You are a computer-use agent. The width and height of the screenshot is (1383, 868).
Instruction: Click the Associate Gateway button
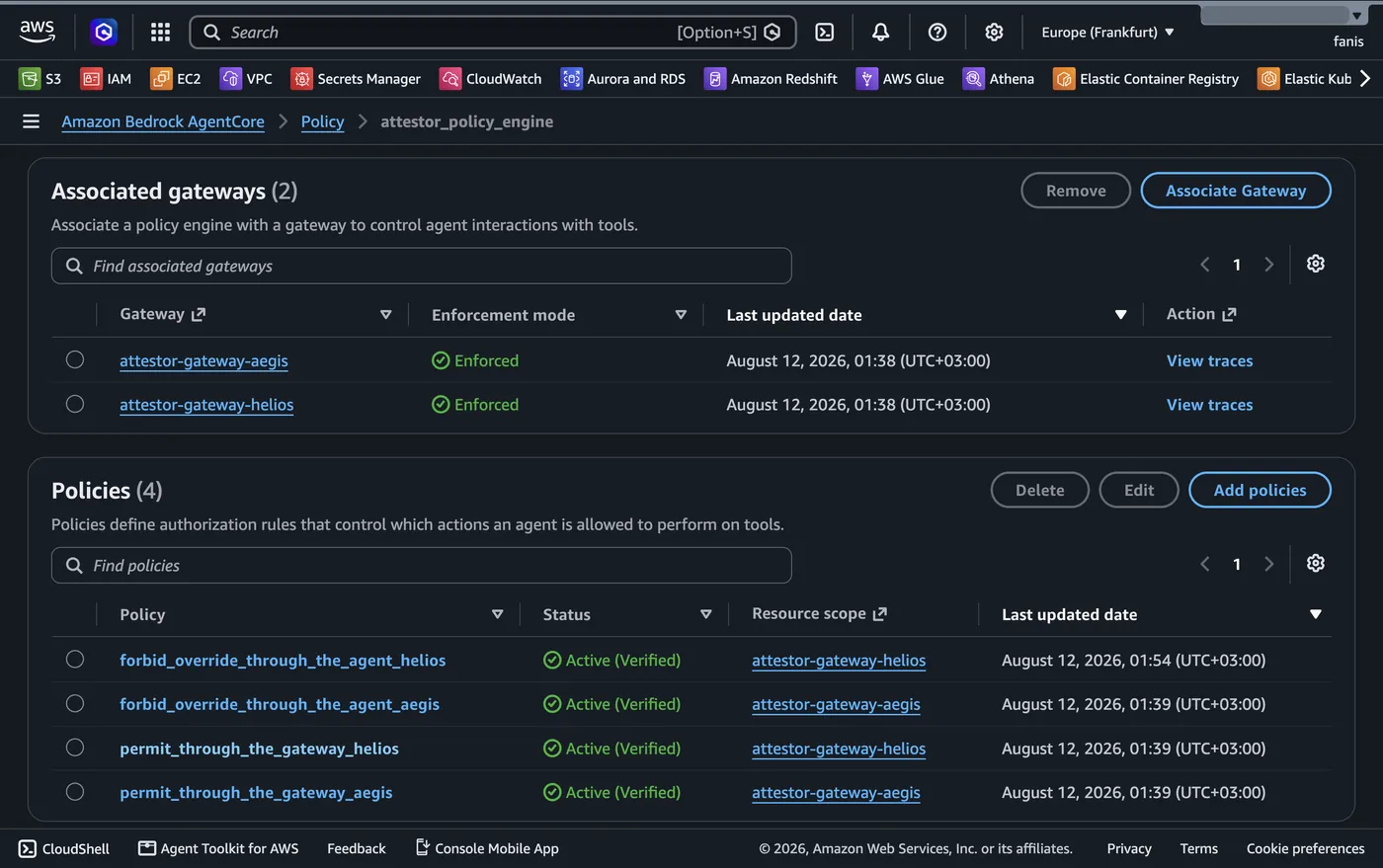(x=1236, y=191)
